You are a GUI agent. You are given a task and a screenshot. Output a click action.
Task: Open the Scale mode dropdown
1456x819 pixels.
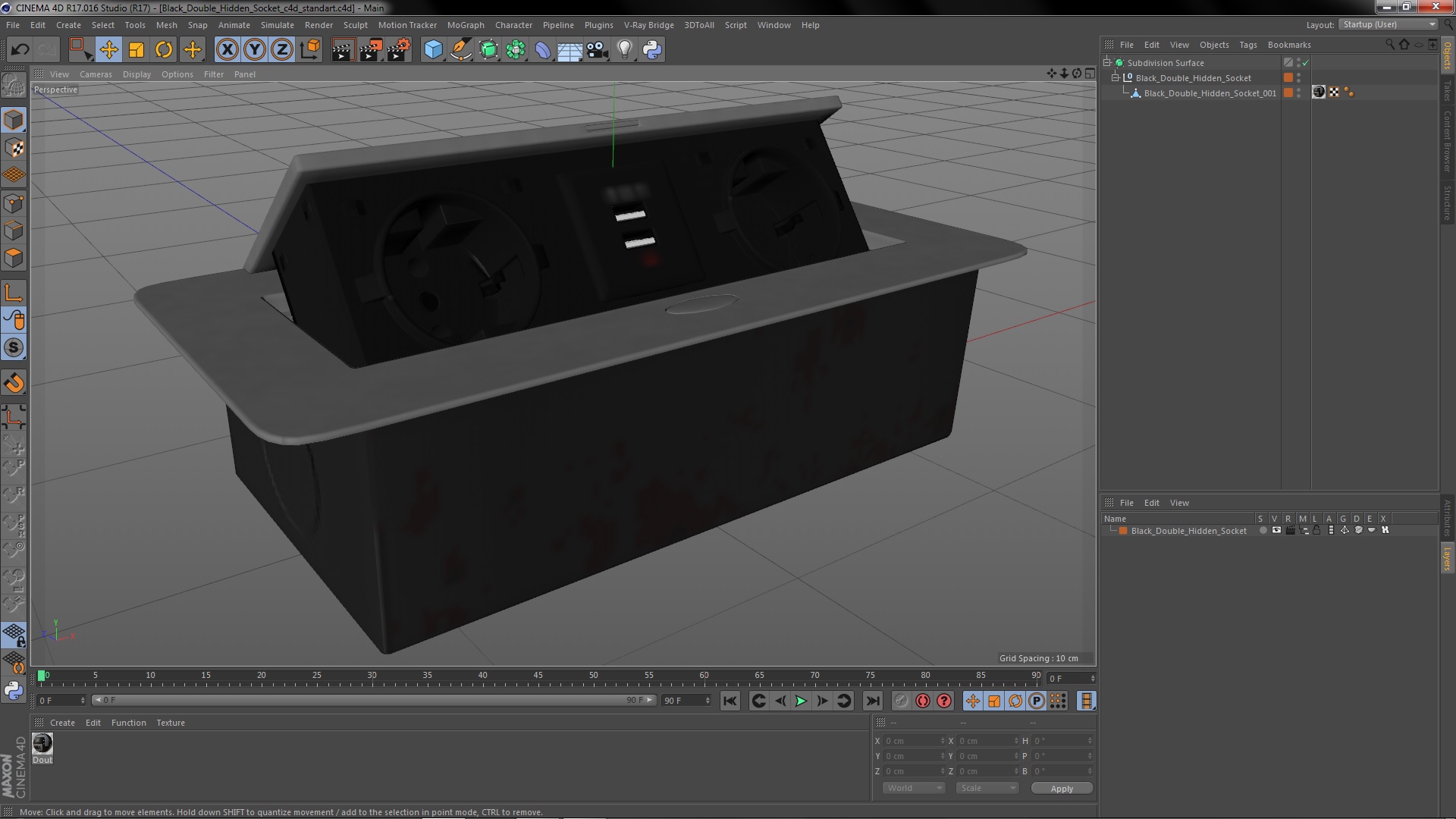pyautogui.click(x=987, y=788)
